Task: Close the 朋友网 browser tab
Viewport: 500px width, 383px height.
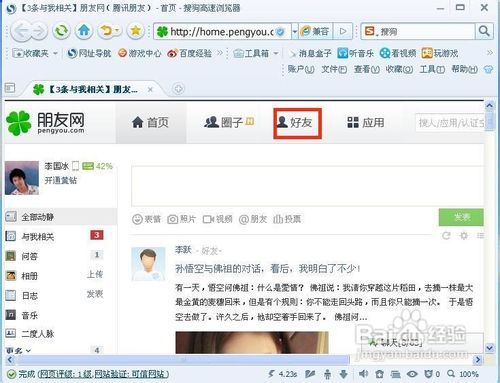Action: point(150,89)
